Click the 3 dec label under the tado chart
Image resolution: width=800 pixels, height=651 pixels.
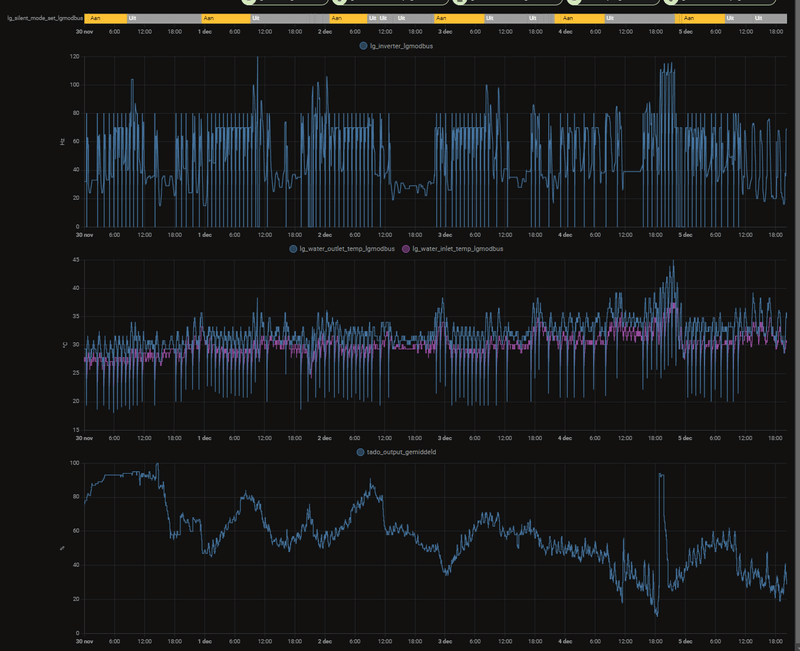click(445, 641)
